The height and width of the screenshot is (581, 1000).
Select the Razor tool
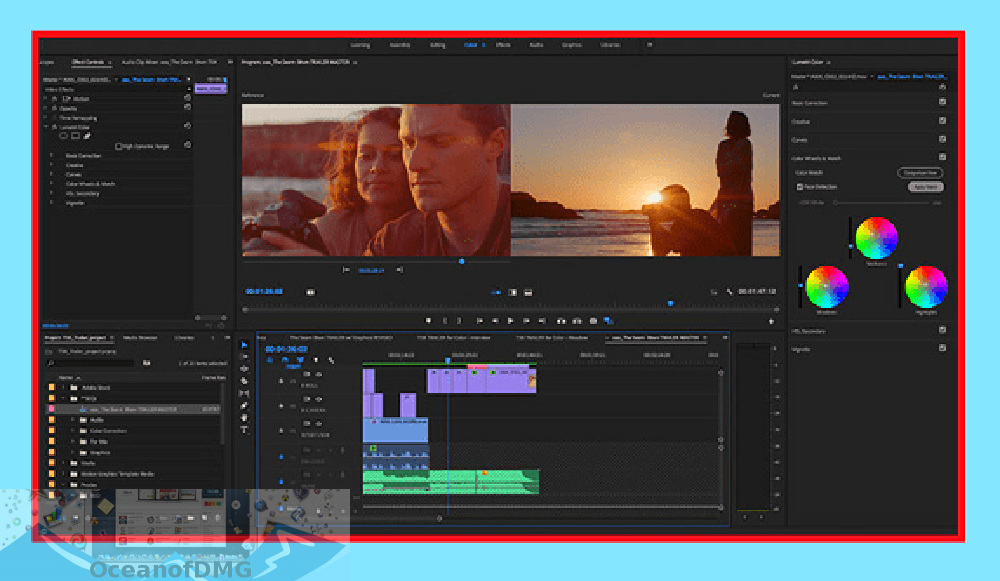(244, 381)
